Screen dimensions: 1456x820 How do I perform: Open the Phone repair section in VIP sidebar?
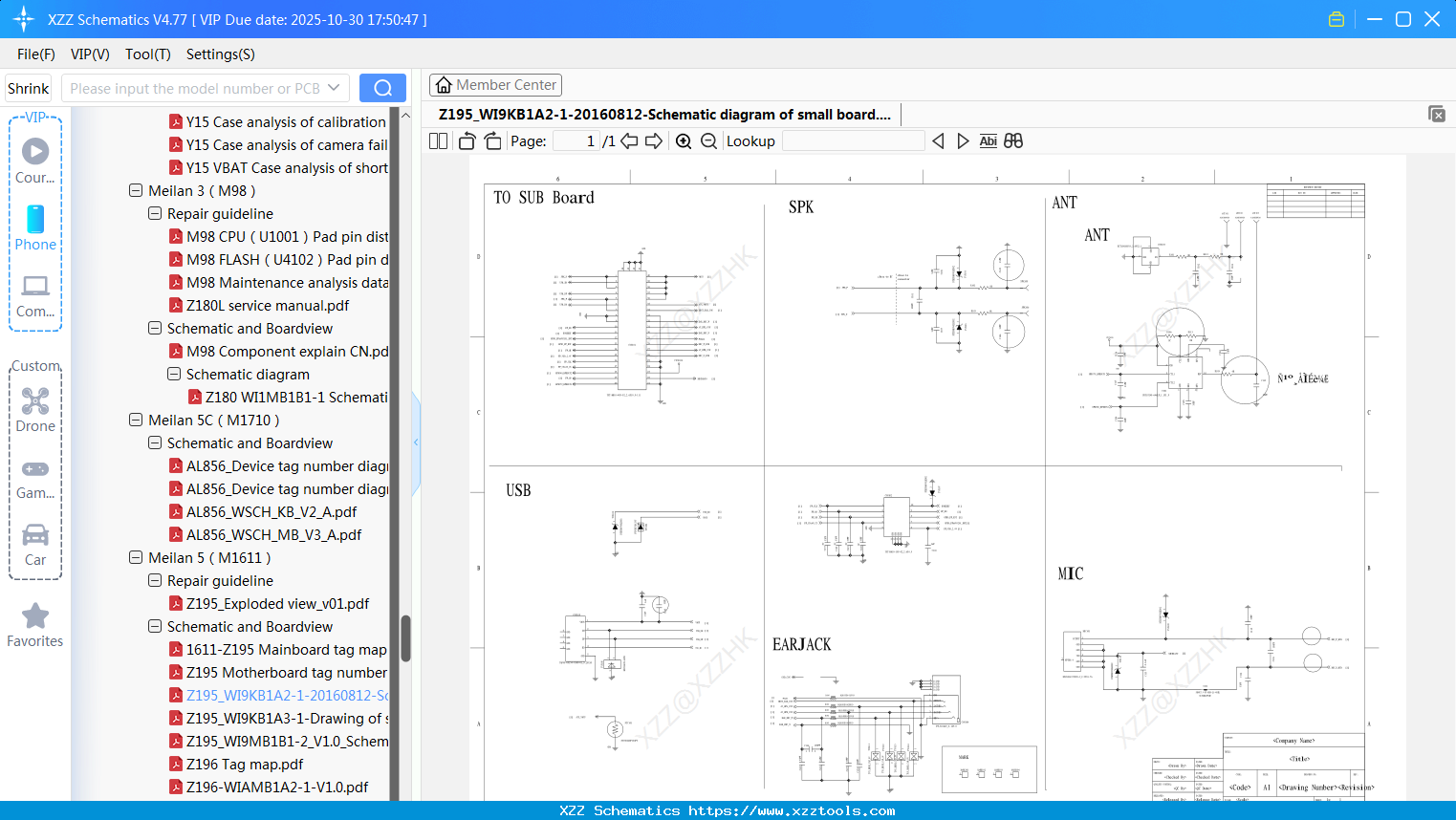[34, 229]
